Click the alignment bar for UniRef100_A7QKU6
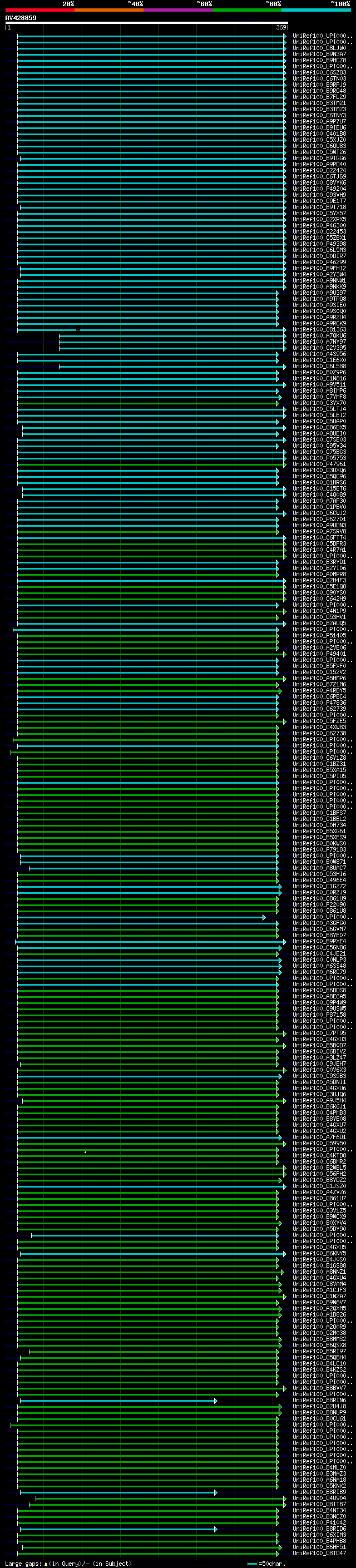 172,335
